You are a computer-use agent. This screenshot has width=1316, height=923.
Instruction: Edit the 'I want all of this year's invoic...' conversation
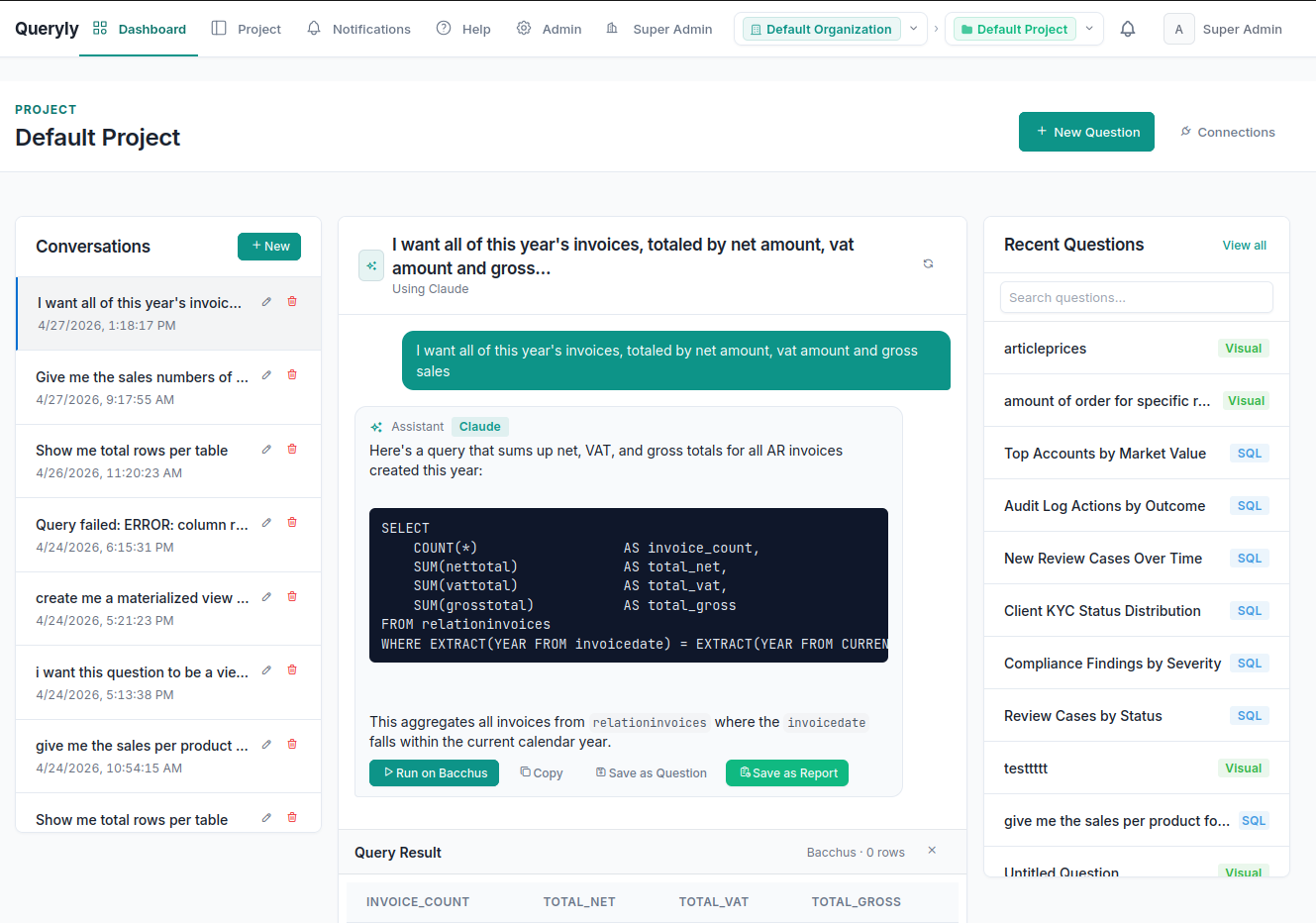[266, 302]
